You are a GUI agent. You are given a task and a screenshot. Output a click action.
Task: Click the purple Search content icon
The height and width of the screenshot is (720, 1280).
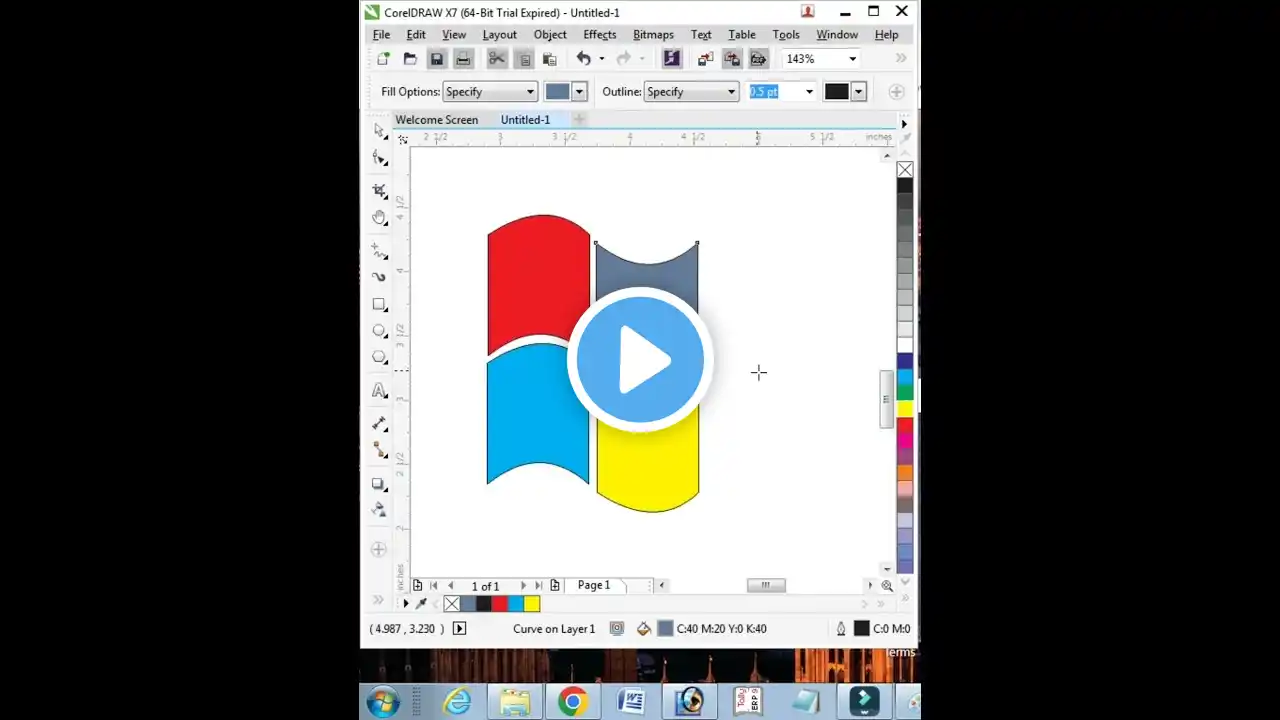[671, 59]
